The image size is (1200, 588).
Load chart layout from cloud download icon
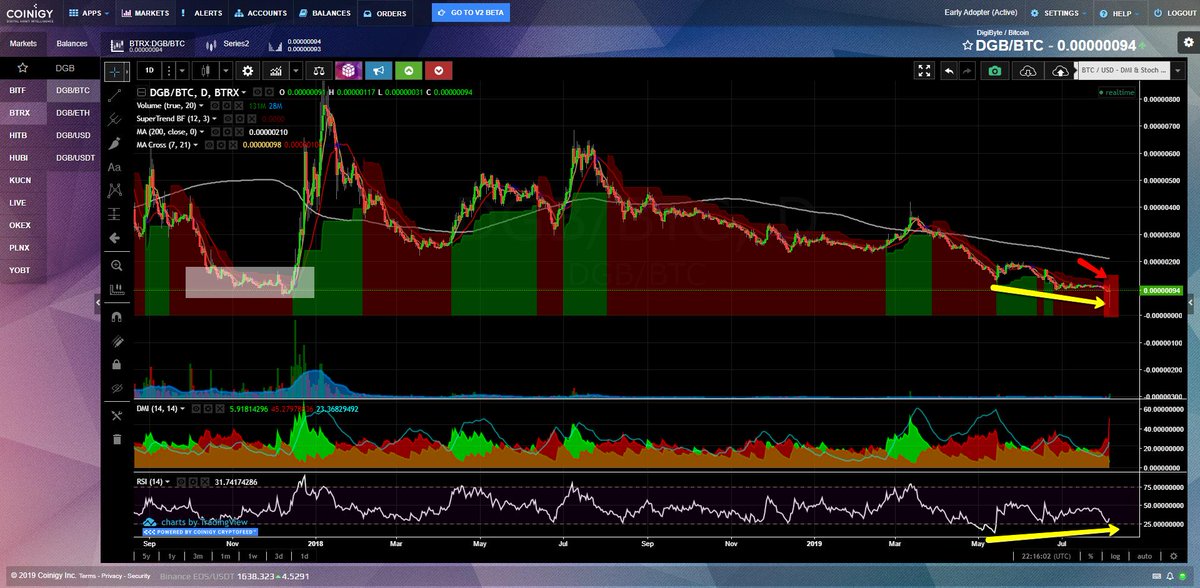(x=1027, y=71)
